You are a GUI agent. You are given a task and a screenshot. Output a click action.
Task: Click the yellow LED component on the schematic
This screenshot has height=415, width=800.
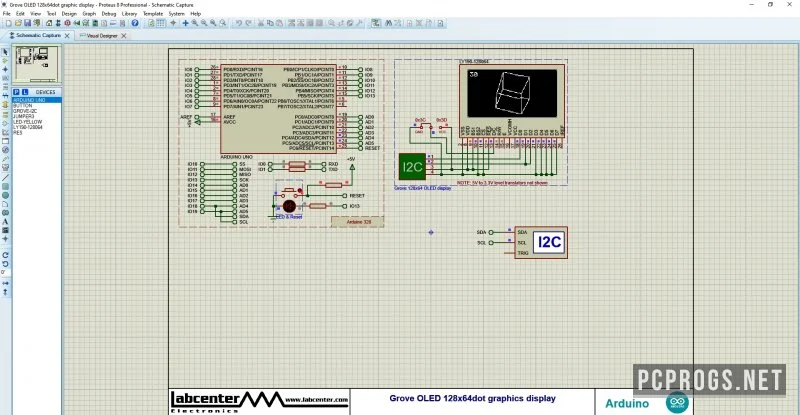pyautogui.click(x=289, y=206)
